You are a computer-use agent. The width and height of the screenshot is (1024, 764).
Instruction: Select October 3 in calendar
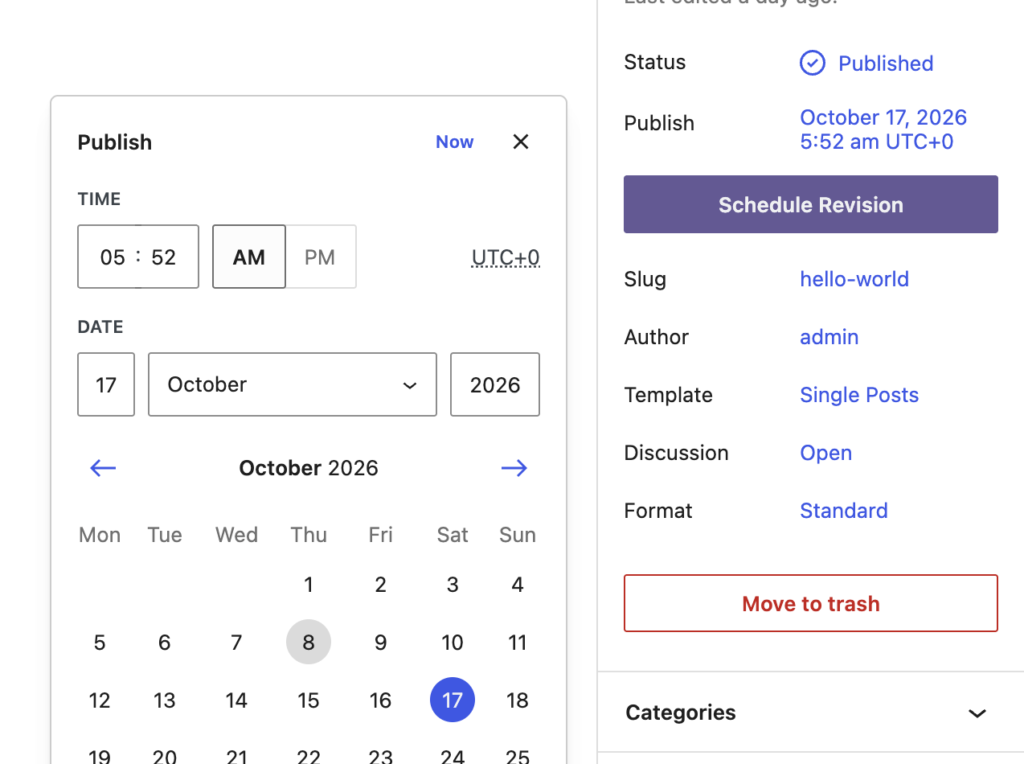(452, 584)
